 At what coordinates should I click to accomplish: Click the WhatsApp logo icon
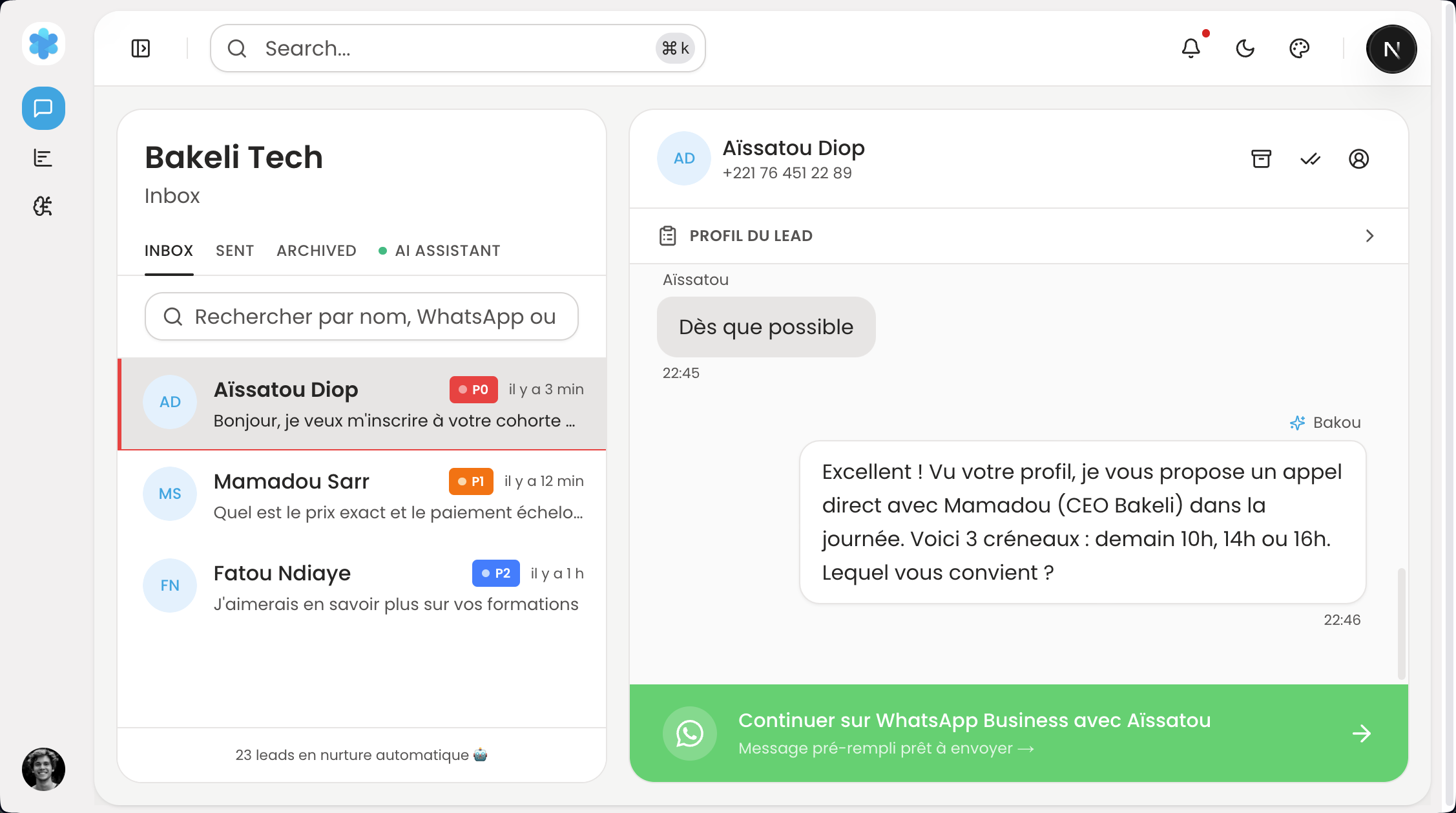click(x=689, y=734)
